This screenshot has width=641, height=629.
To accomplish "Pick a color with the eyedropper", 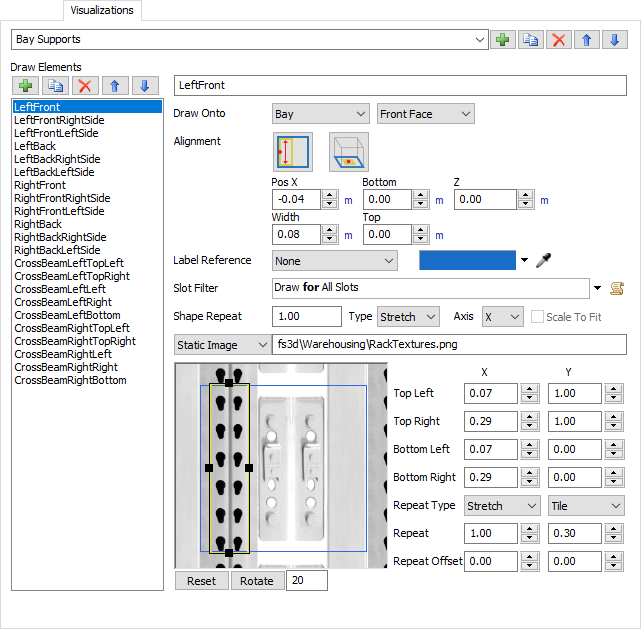I will [x=543, y=261].
